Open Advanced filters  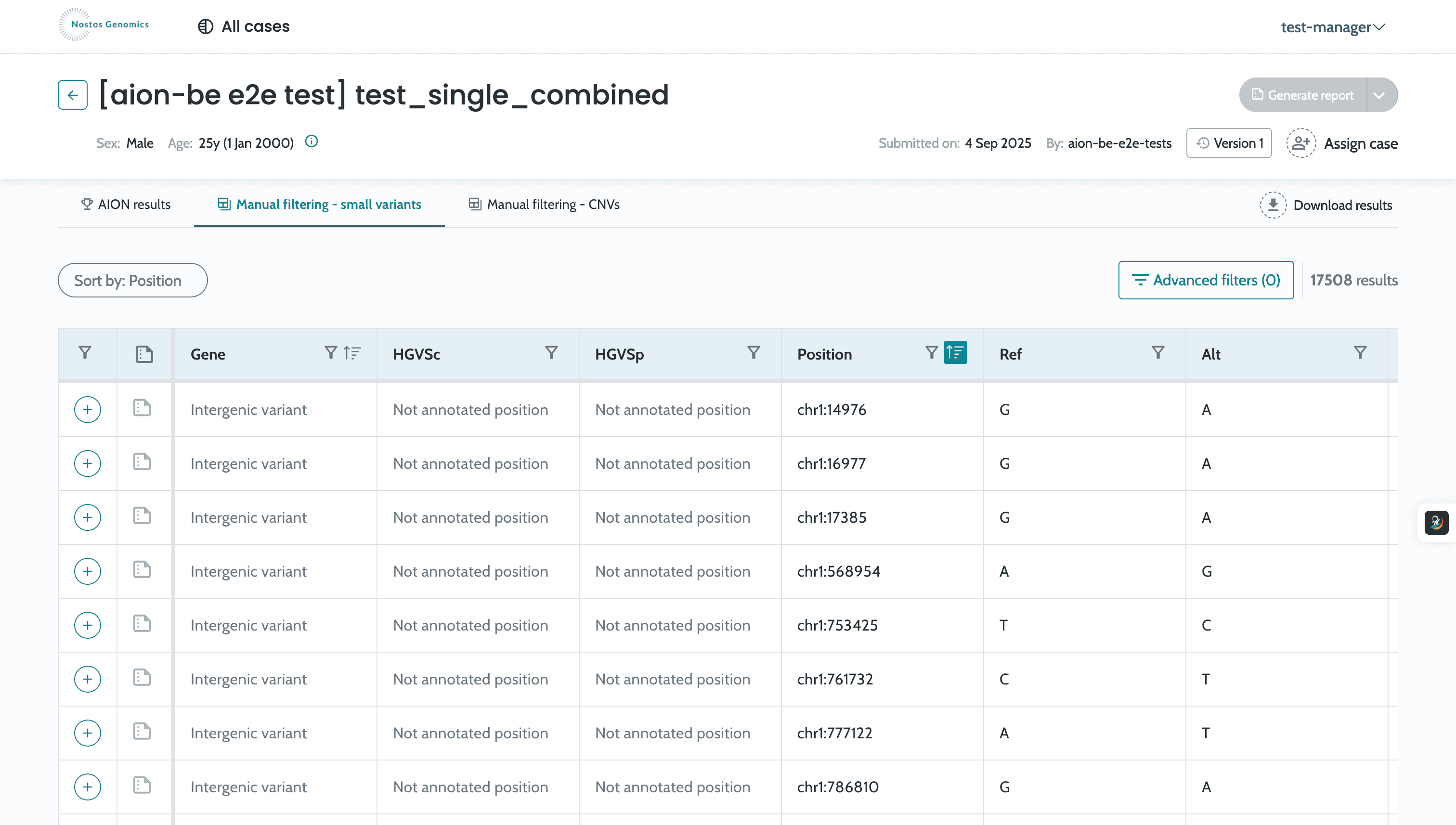1206,280
